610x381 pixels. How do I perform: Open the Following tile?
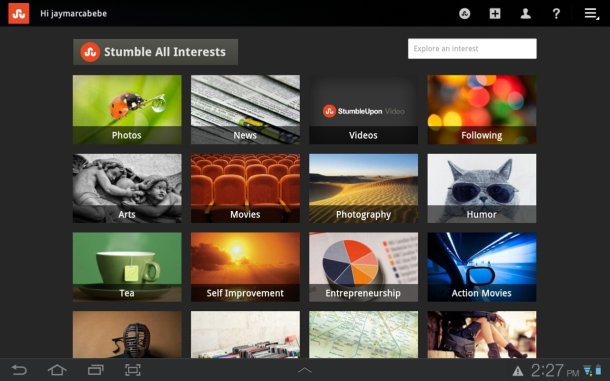click(482, 110)
